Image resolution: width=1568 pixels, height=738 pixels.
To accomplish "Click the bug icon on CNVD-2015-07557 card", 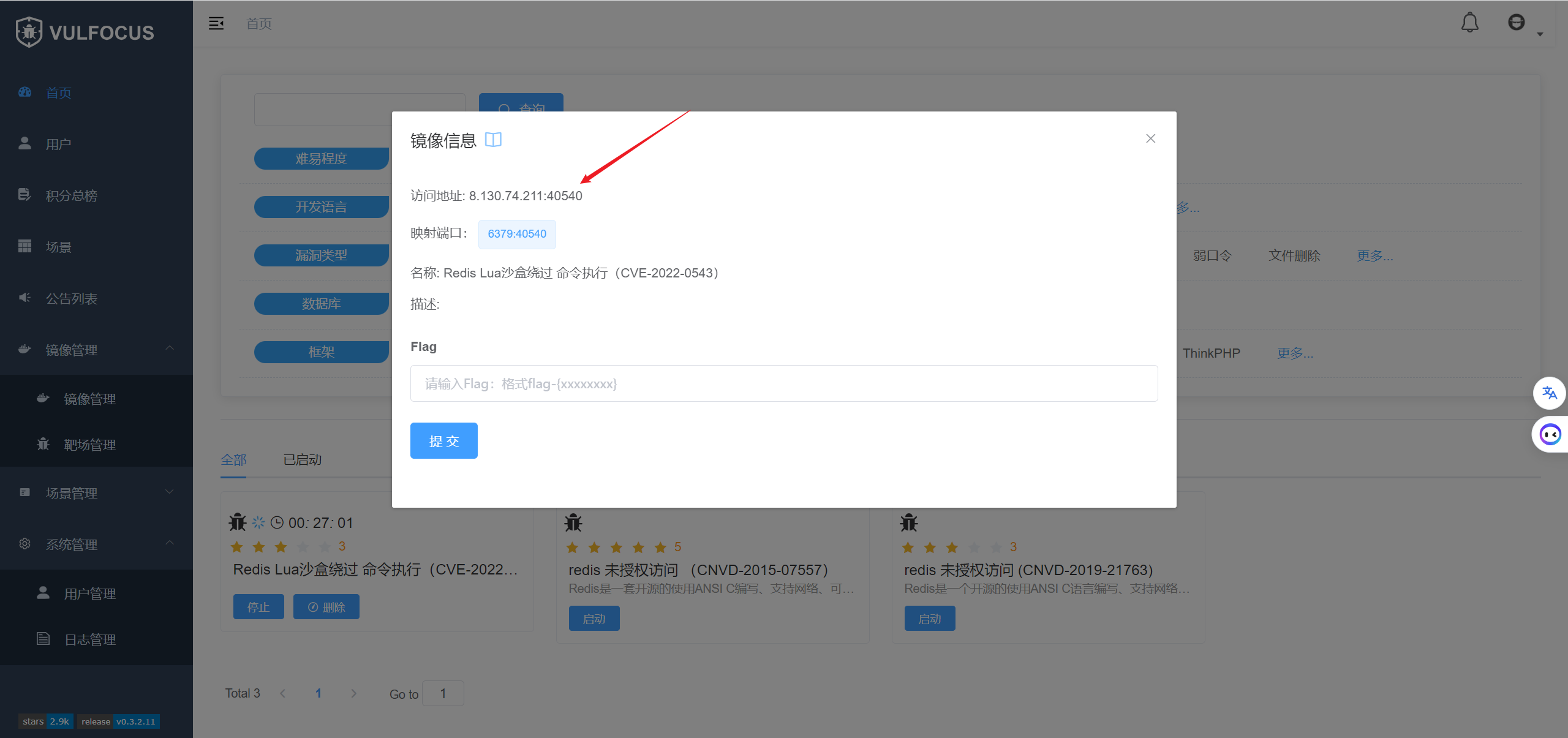I will pyautogui.click(x=573, y=522).
